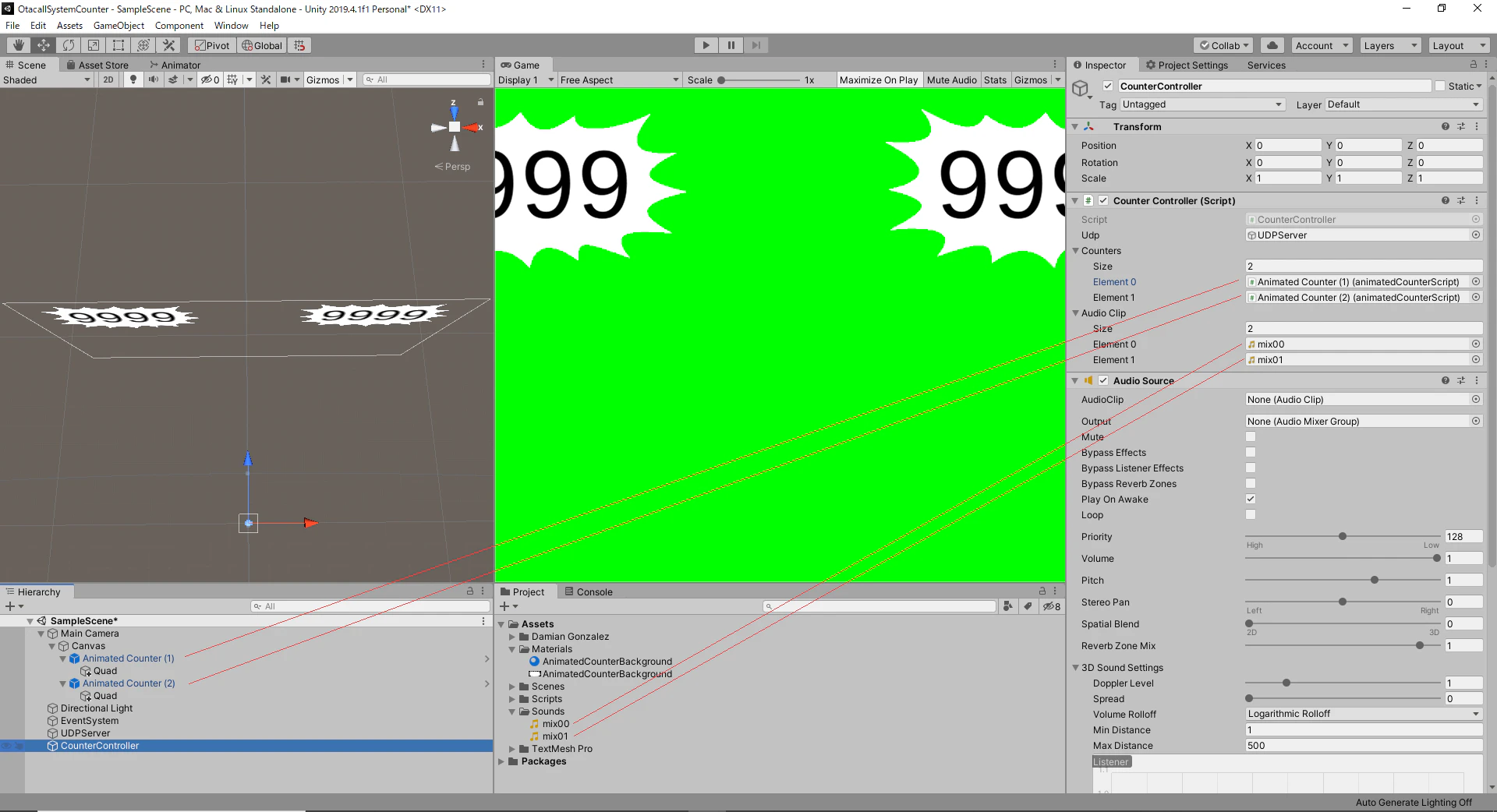
Task: Adjust the Pitch slider handle
Action: tap(1375, 580)
